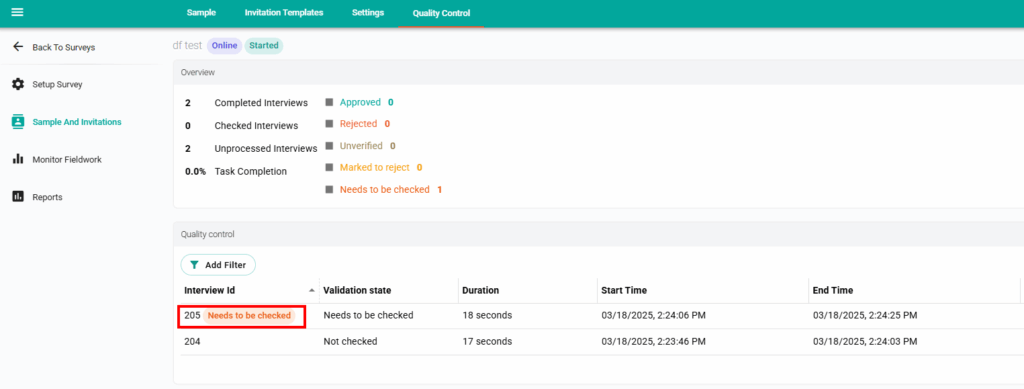Screen dimensions: 1024x389
Task: Open Setup Survey in the sidebar
Action: coord(57,84)
